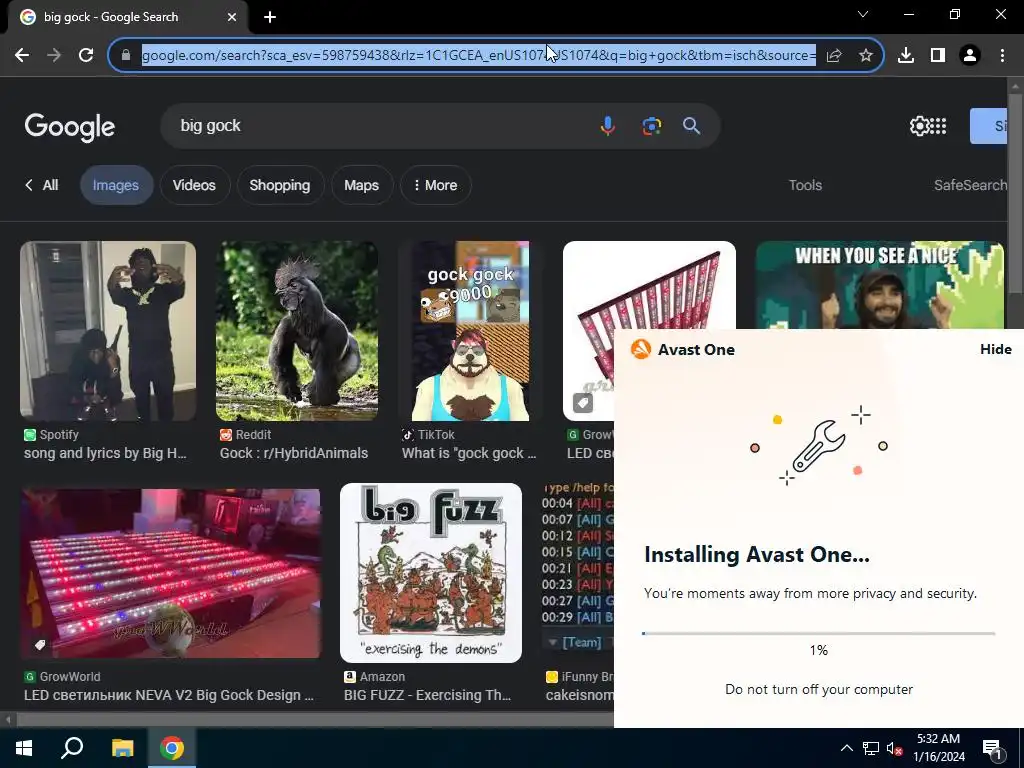Share this page via address bar icon
Viewport: 1024px width, 768px height.
click(x=833, y=56)
